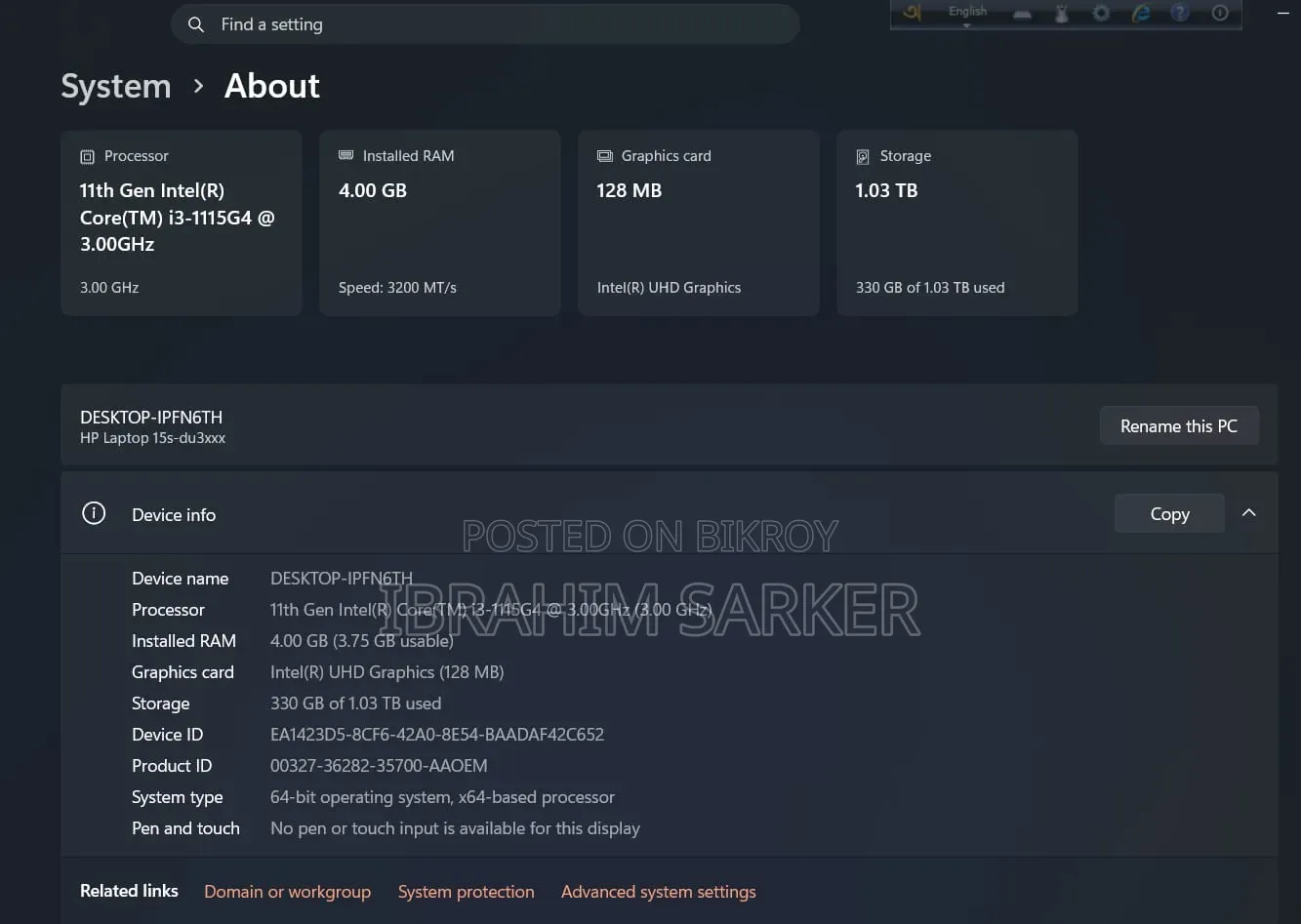This screenshot has height=924, width=1301.
Task: Click the search magnifier icon
Action: coord(196,24)
